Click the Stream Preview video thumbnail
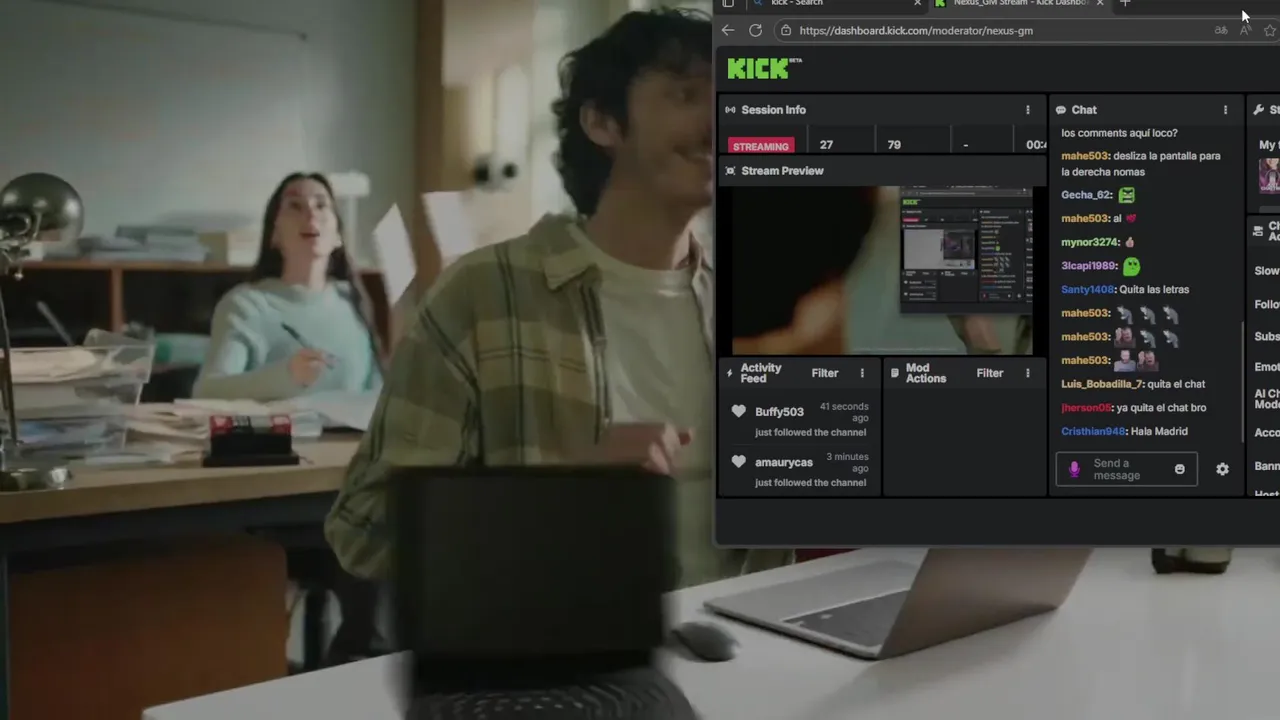 (x=882, y=270)
